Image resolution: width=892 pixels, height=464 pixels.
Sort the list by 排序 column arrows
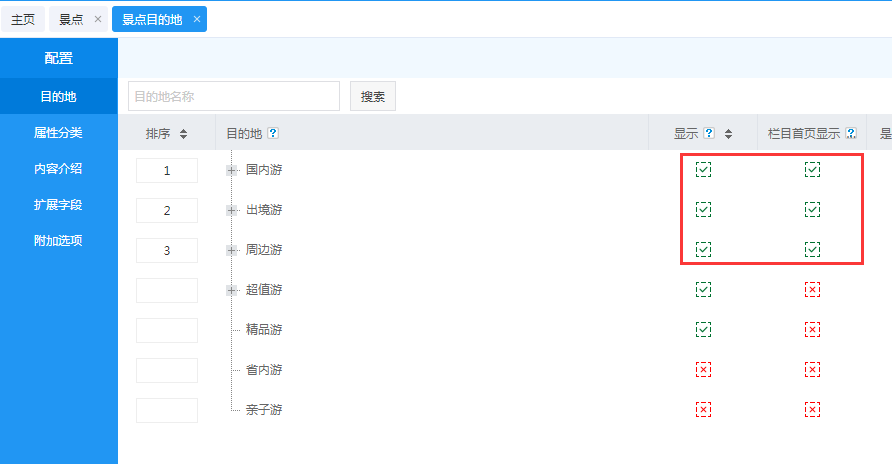[x=183, y=133]
